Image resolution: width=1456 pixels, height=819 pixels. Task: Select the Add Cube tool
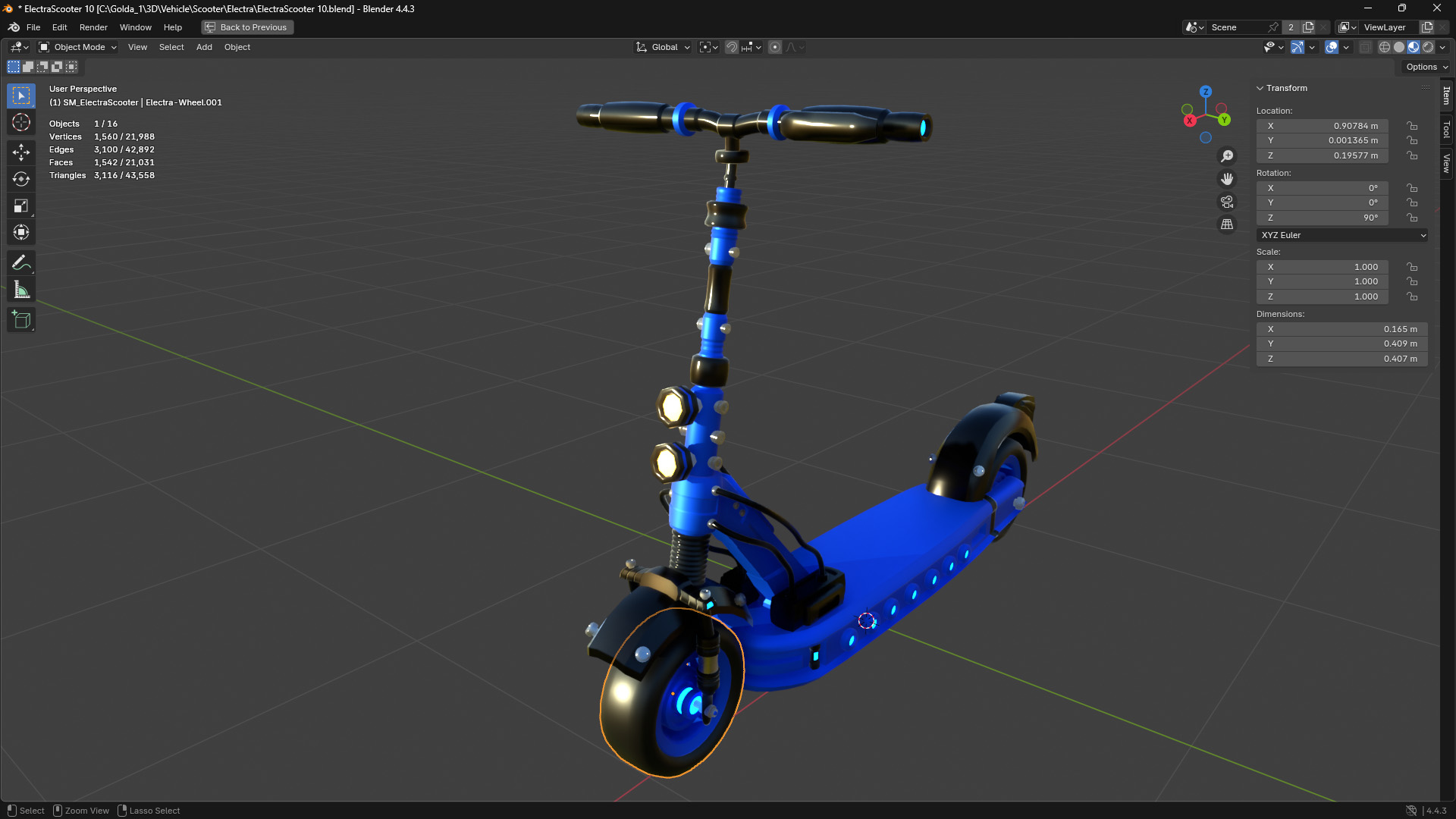point(20,319)
